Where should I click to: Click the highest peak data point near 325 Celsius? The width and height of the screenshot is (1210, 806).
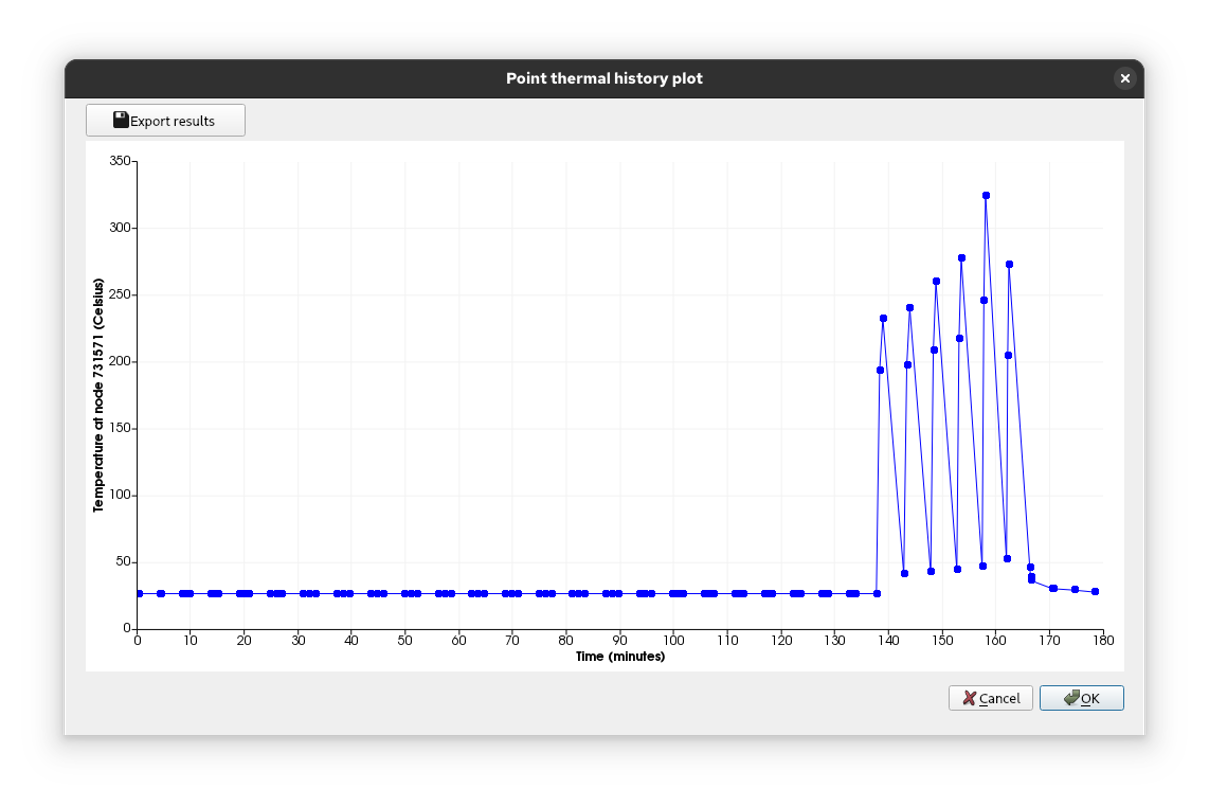986,196
